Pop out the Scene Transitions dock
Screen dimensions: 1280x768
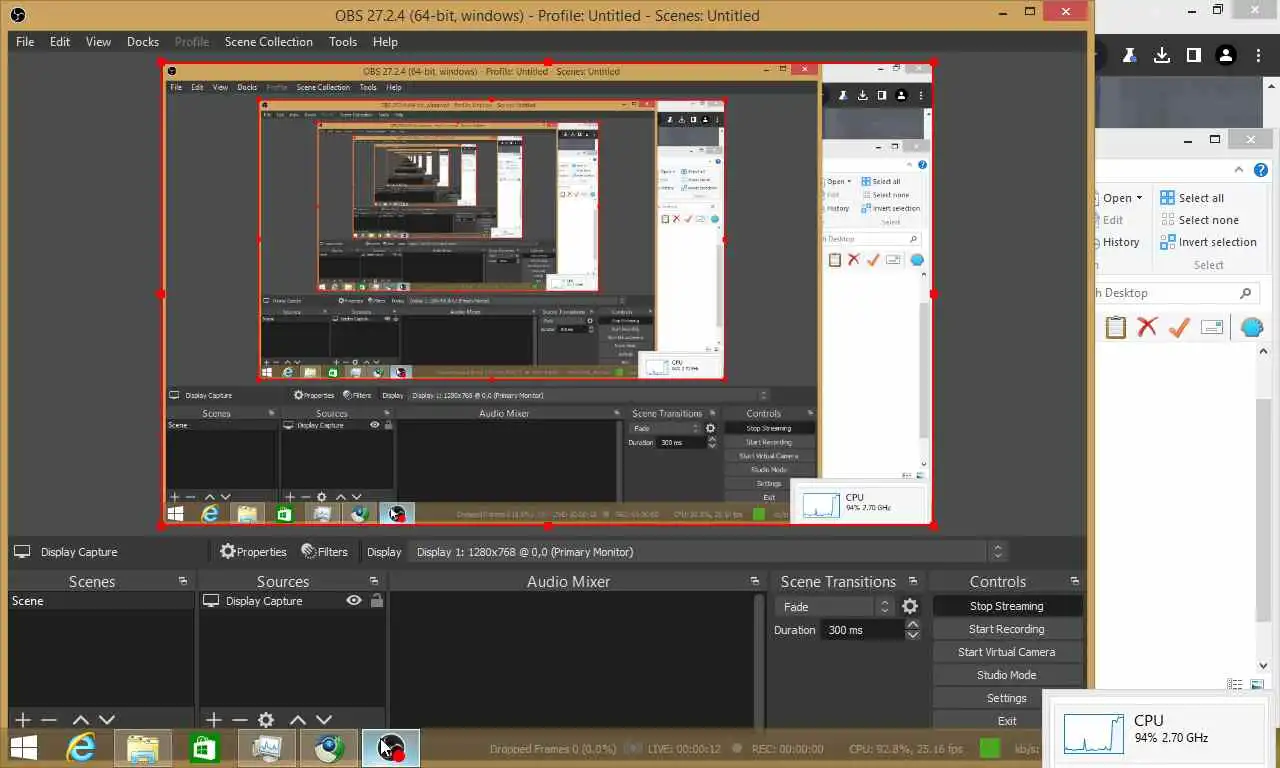tap(912, 581)
